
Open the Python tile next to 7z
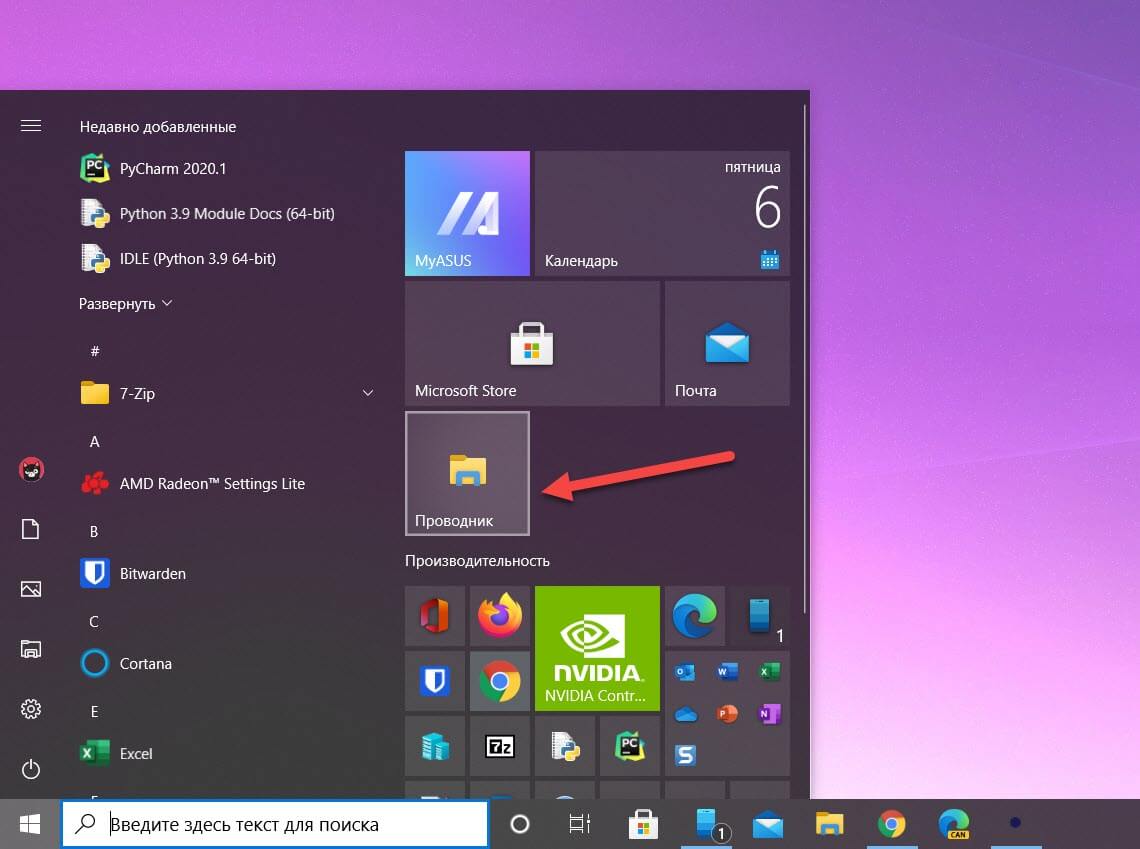pos(565,746)
